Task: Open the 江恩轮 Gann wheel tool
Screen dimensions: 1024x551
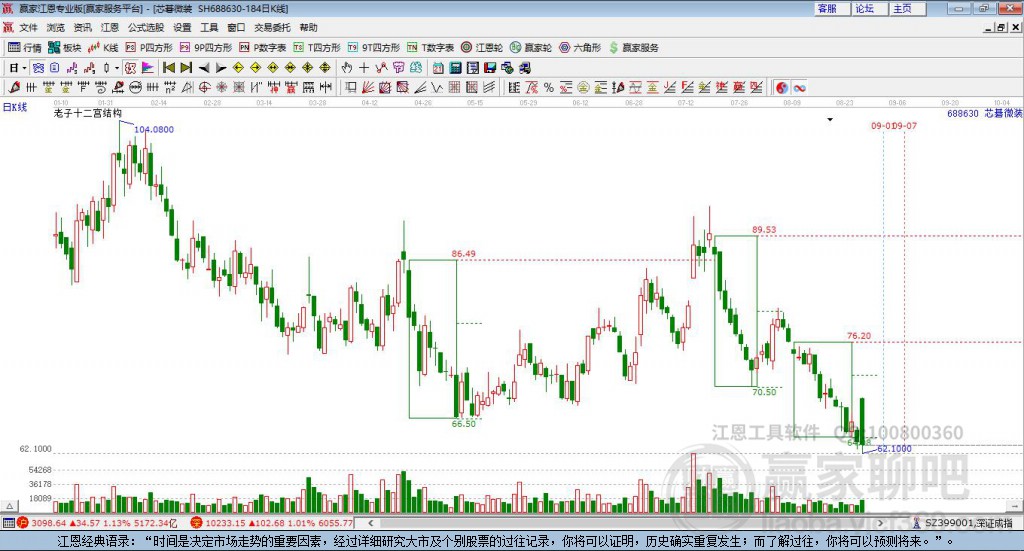Action: (x=482, y=48)
